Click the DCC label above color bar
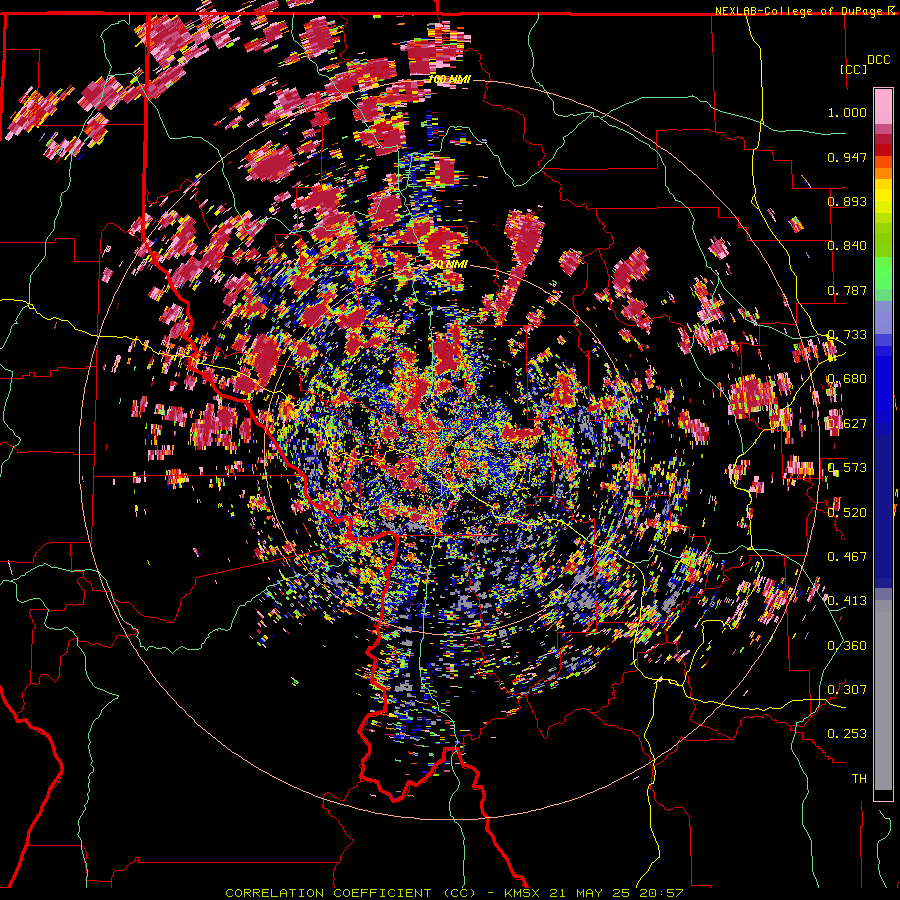 [878, 60]
